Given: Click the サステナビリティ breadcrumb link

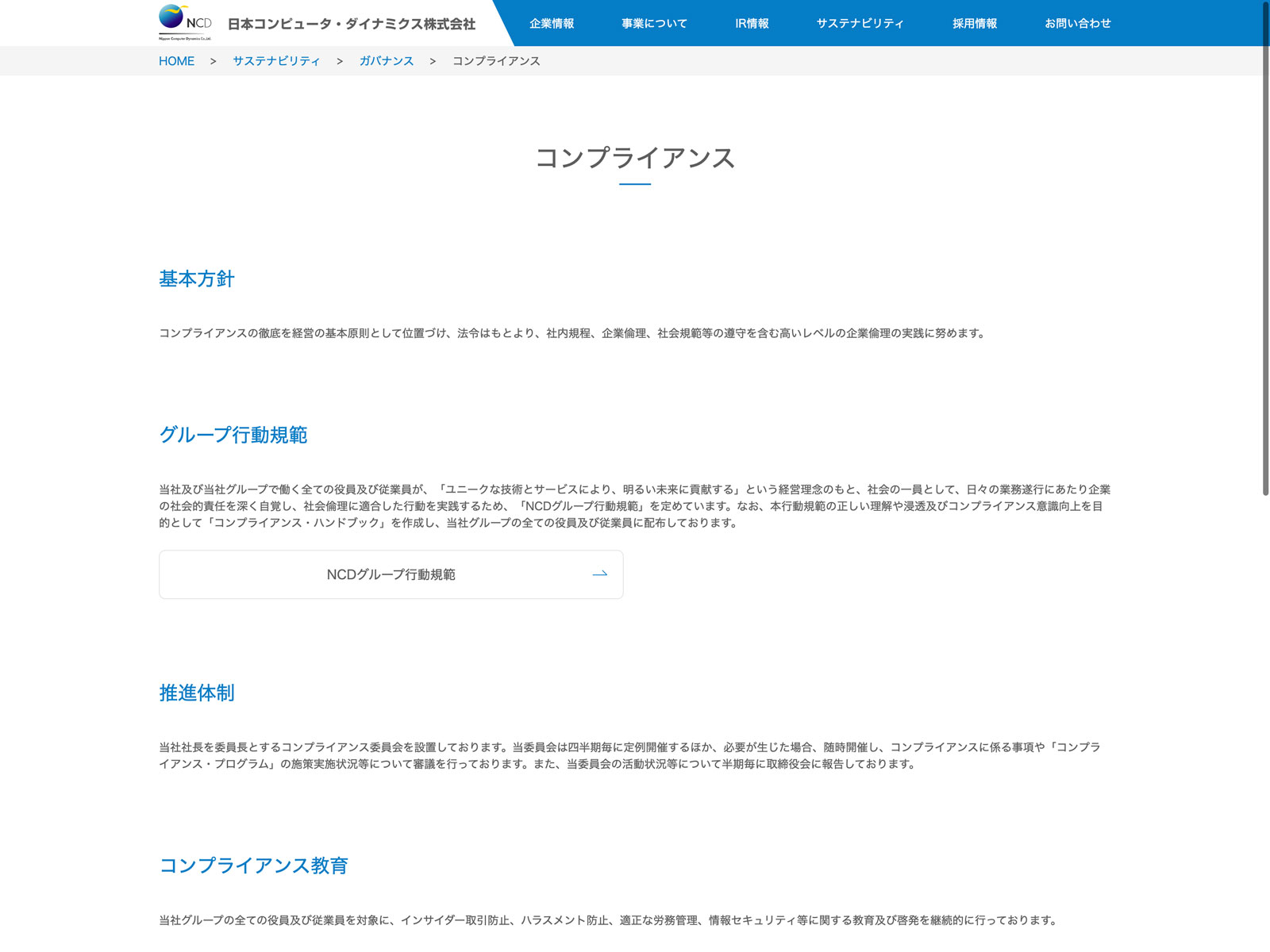Looking at the screenshot, I should pyautogui.click(x=276, y=61).
